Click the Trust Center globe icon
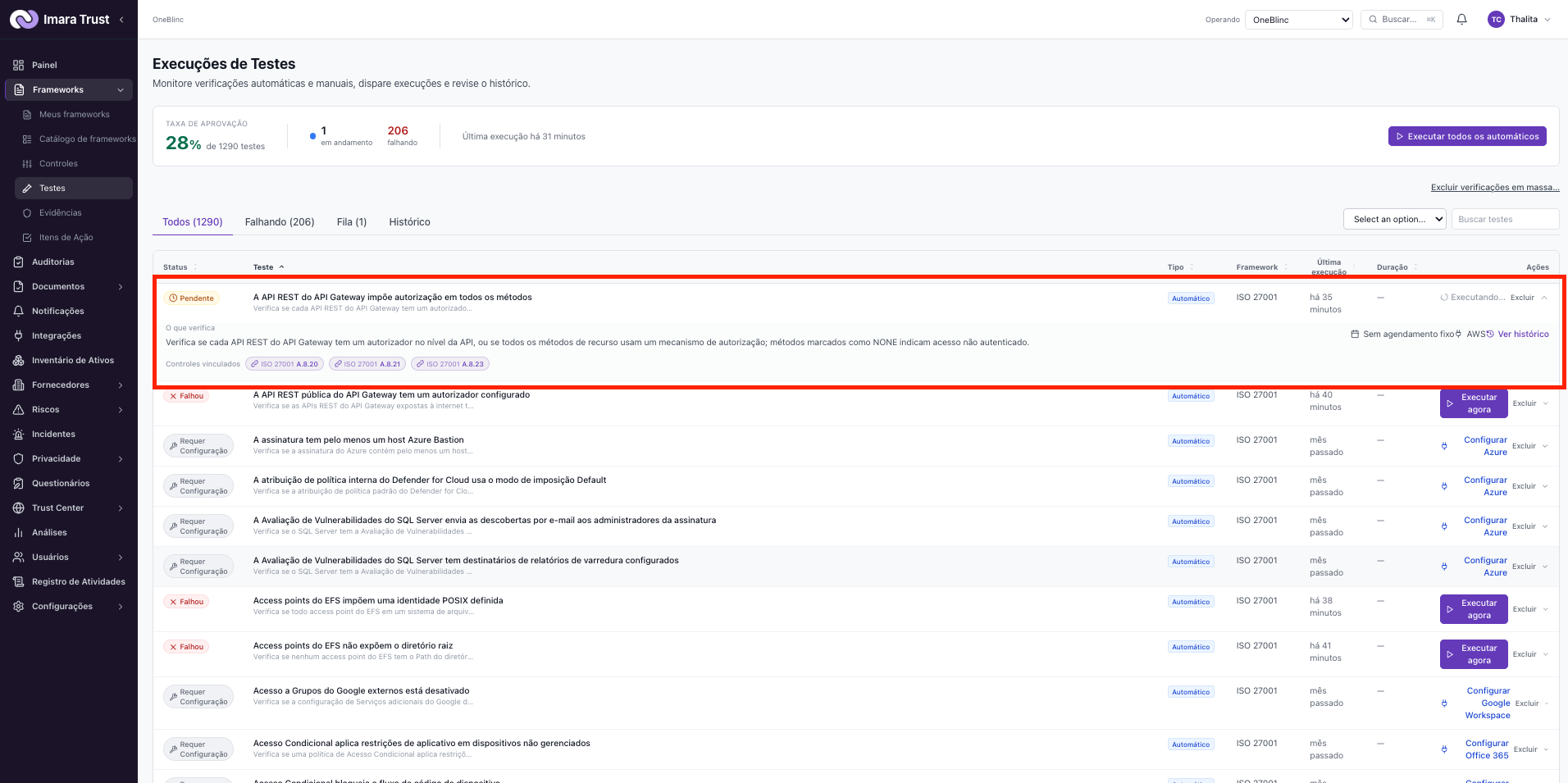The height and width of the screenshot is (783, 1568). pos(18,508)
